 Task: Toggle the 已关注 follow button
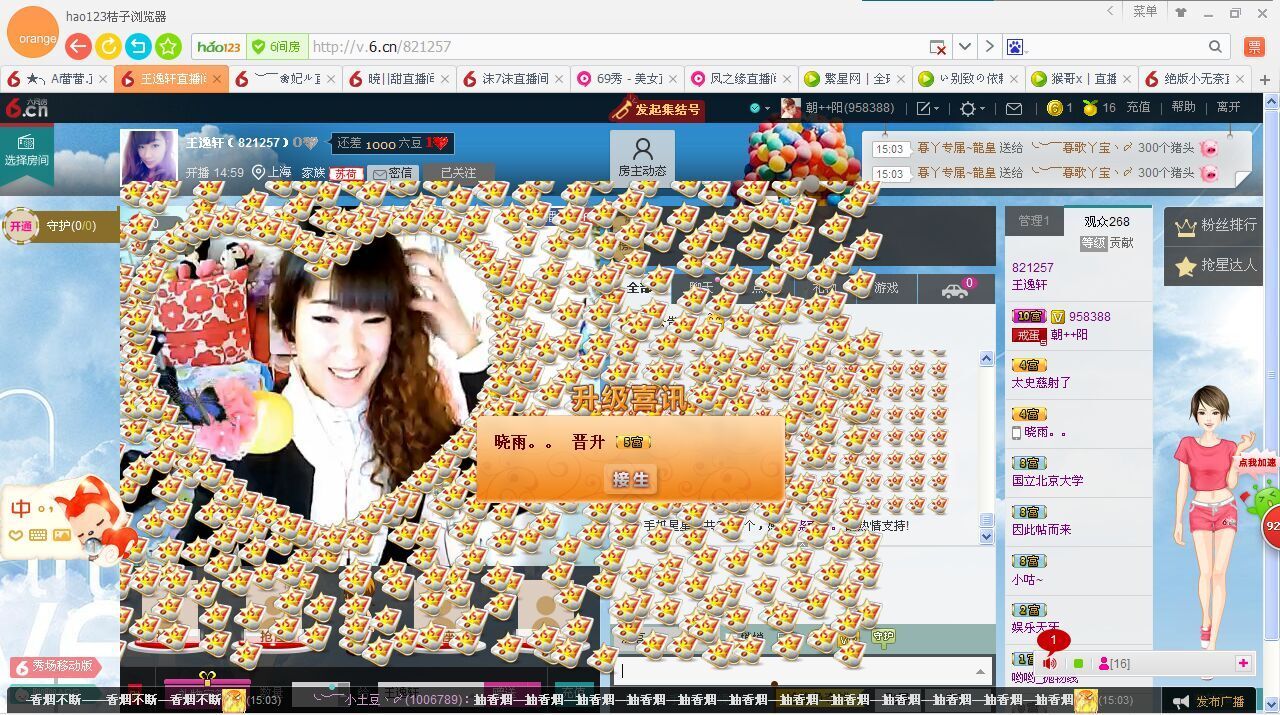[x=459, y=173]
